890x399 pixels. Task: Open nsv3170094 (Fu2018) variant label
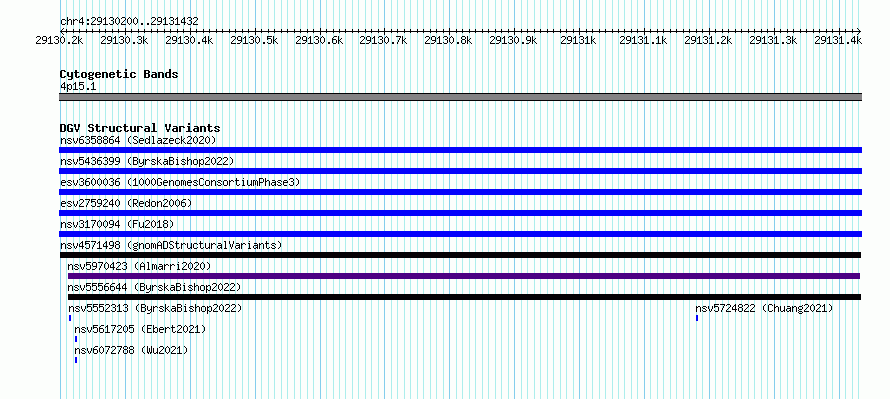[117, 224]
